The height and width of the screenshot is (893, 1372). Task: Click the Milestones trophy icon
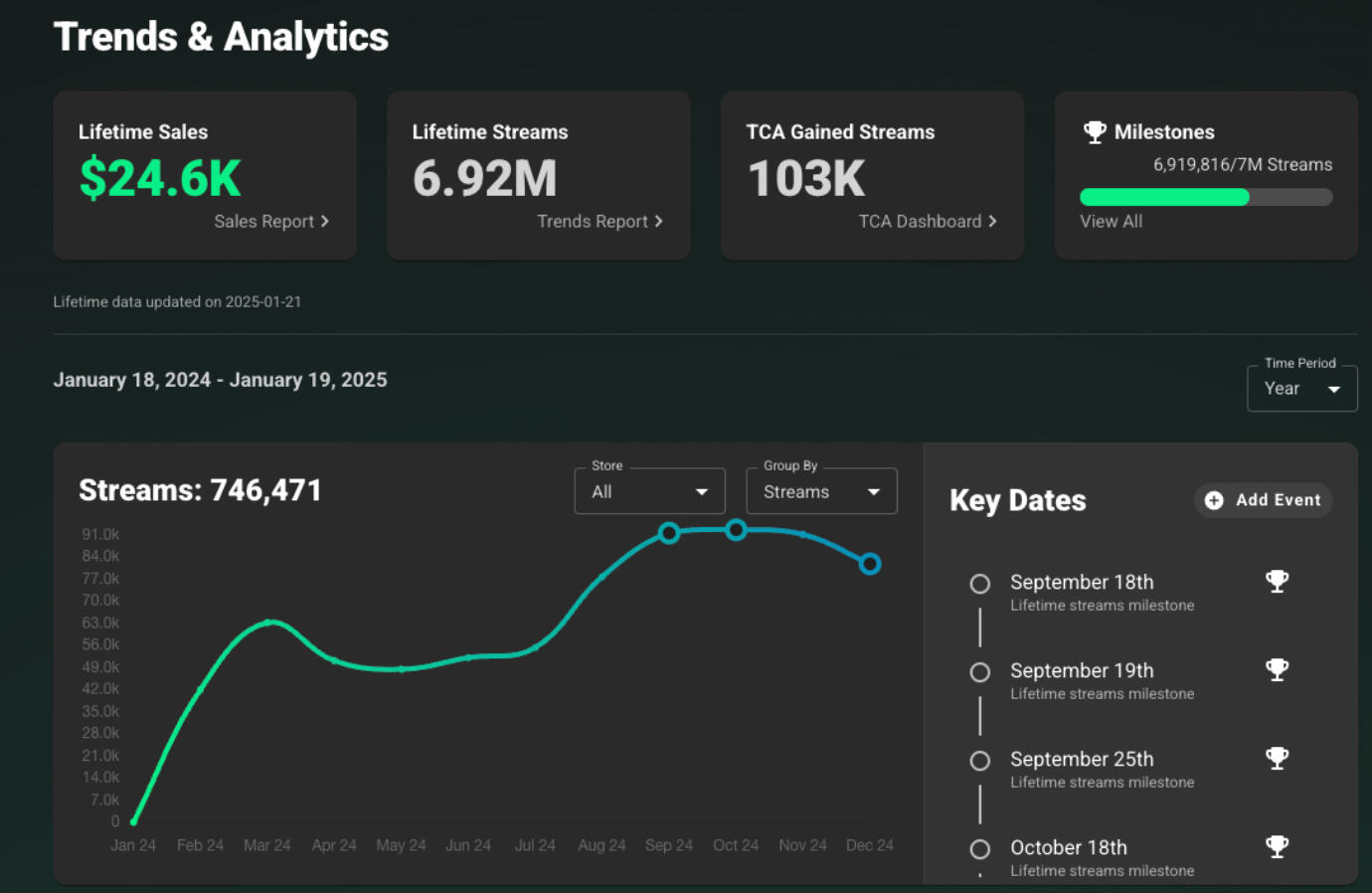1095,132
